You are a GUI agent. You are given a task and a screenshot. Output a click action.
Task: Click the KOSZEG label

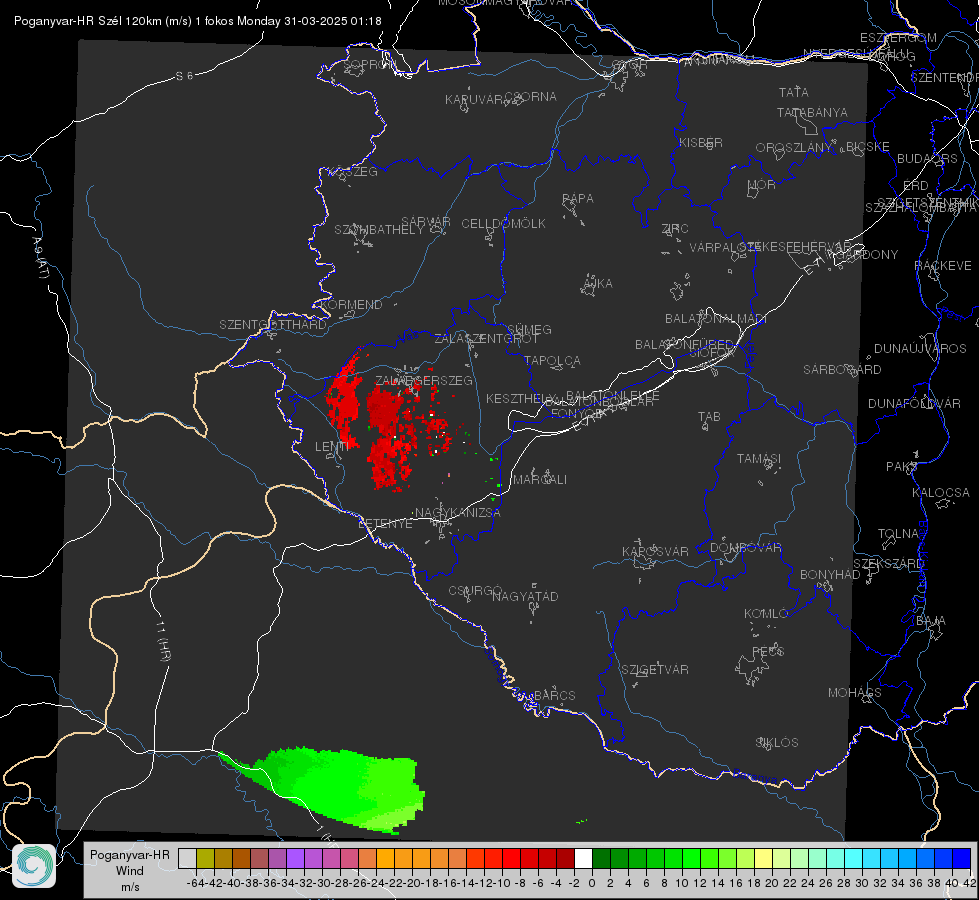353,172
